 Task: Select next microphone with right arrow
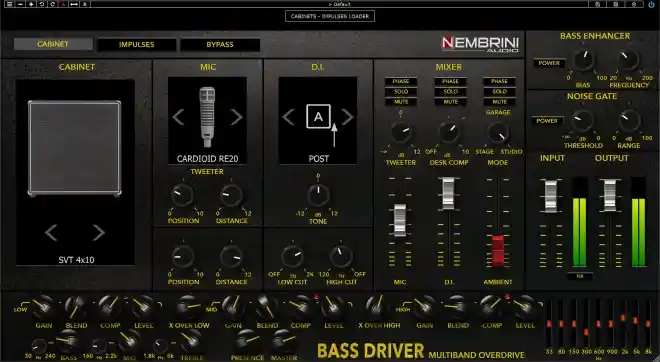coord(236,117)
